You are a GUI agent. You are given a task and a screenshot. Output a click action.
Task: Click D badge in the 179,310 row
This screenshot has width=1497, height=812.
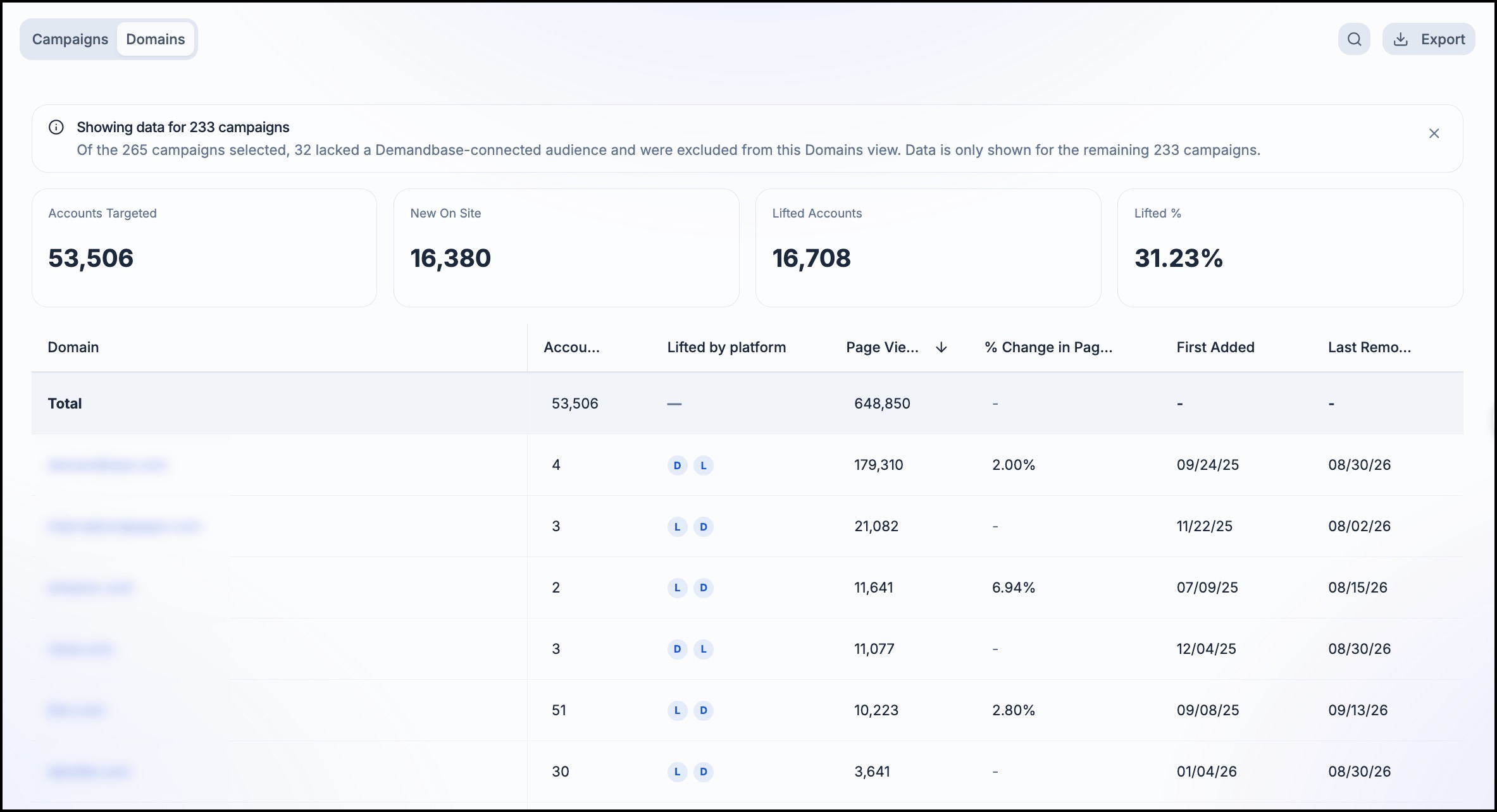coord(678,465)
